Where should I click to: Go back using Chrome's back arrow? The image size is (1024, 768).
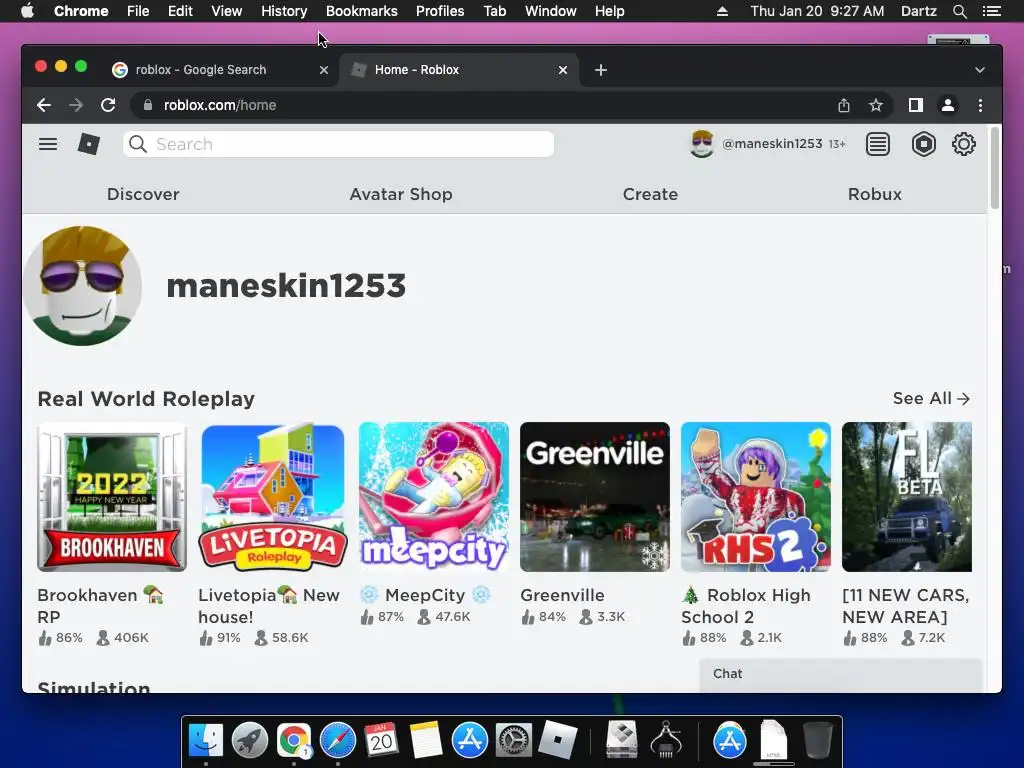click(x=44, y=105)
